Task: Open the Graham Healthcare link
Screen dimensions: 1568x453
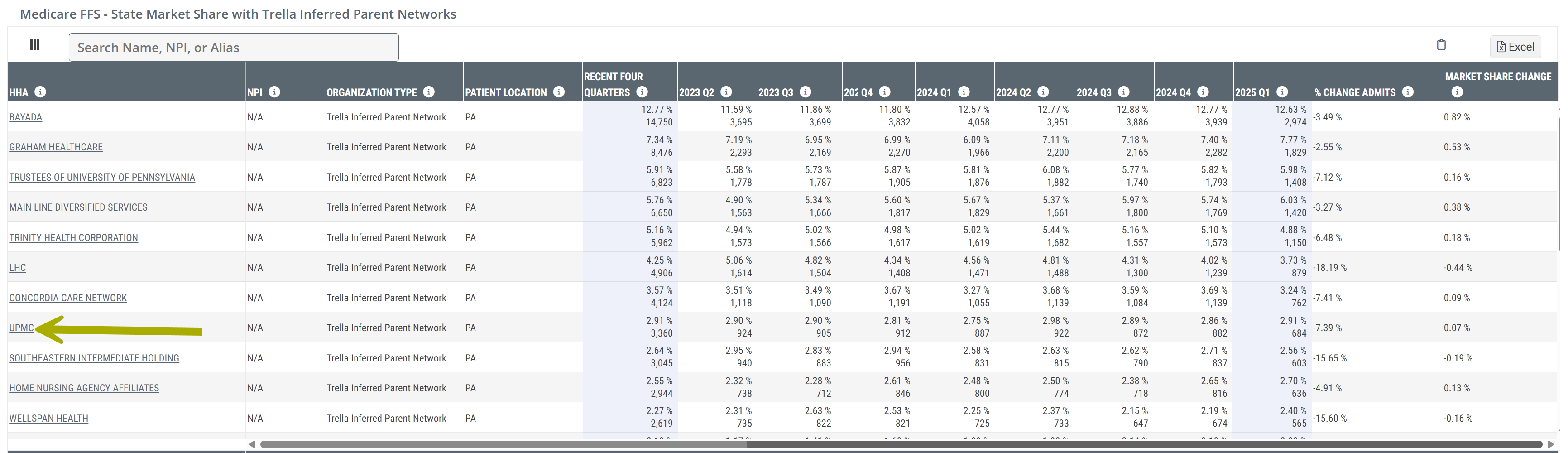Action: coord(56,147)
